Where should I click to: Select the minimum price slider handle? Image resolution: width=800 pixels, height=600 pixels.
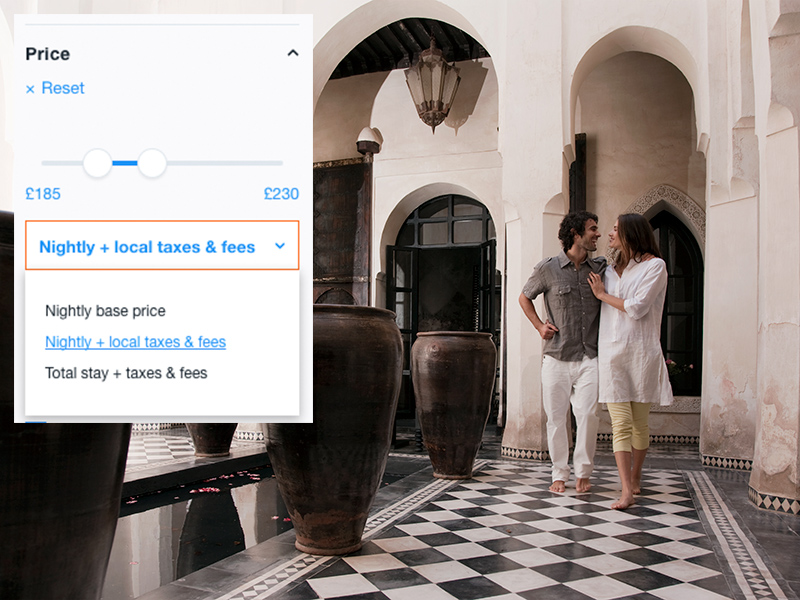coord(97,163)
